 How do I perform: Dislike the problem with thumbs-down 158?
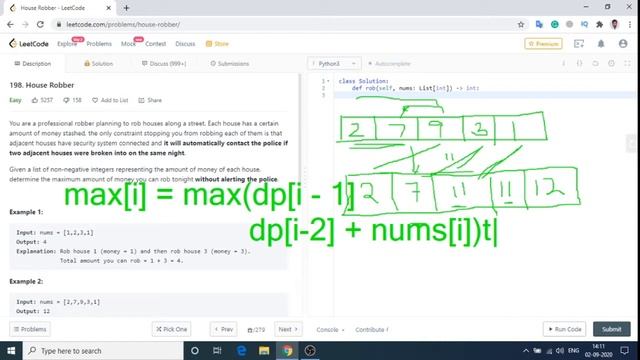tap(72, 100)
